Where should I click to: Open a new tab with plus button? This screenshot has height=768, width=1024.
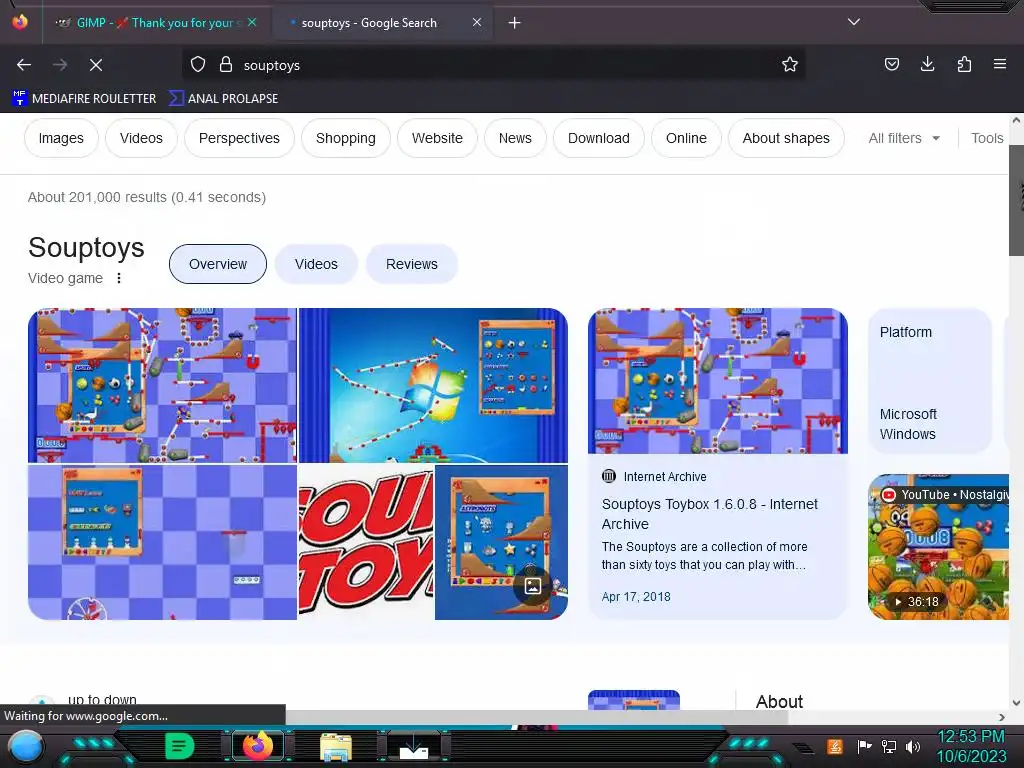click(x=515, y=23)
